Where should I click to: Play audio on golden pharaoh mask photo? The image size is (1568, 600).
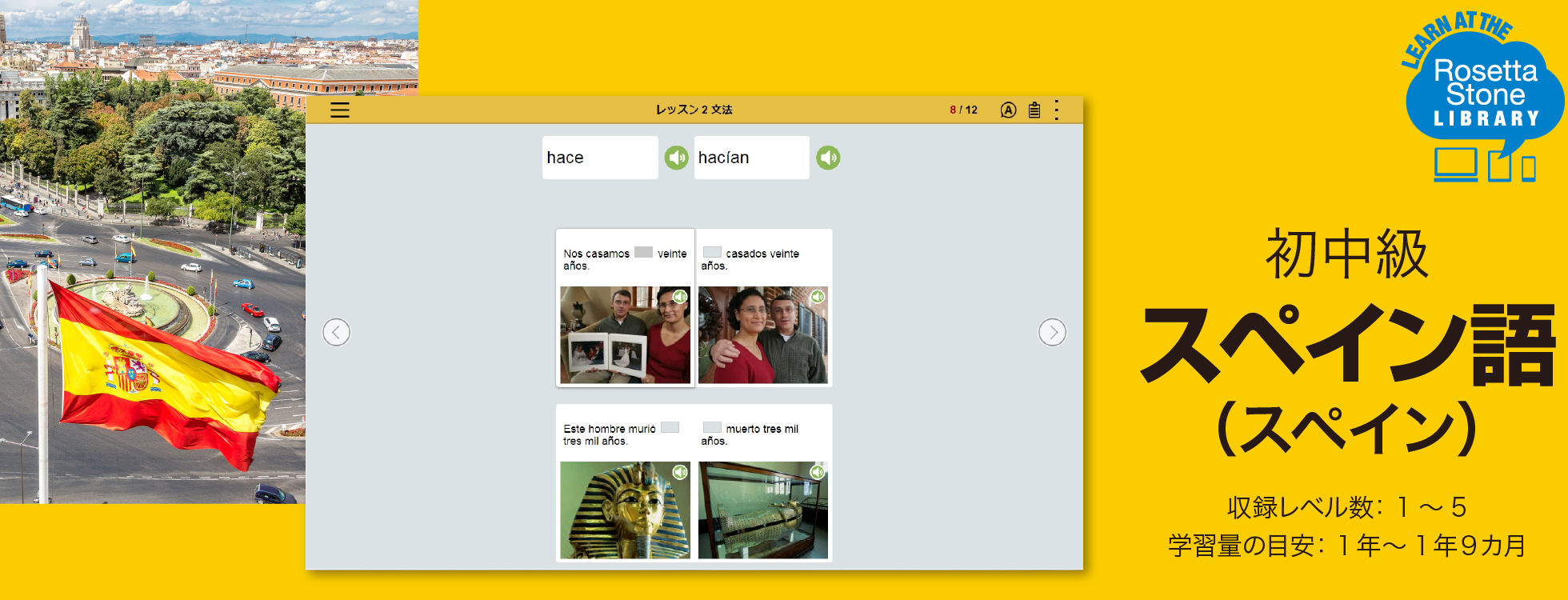[x=680, y=473]
